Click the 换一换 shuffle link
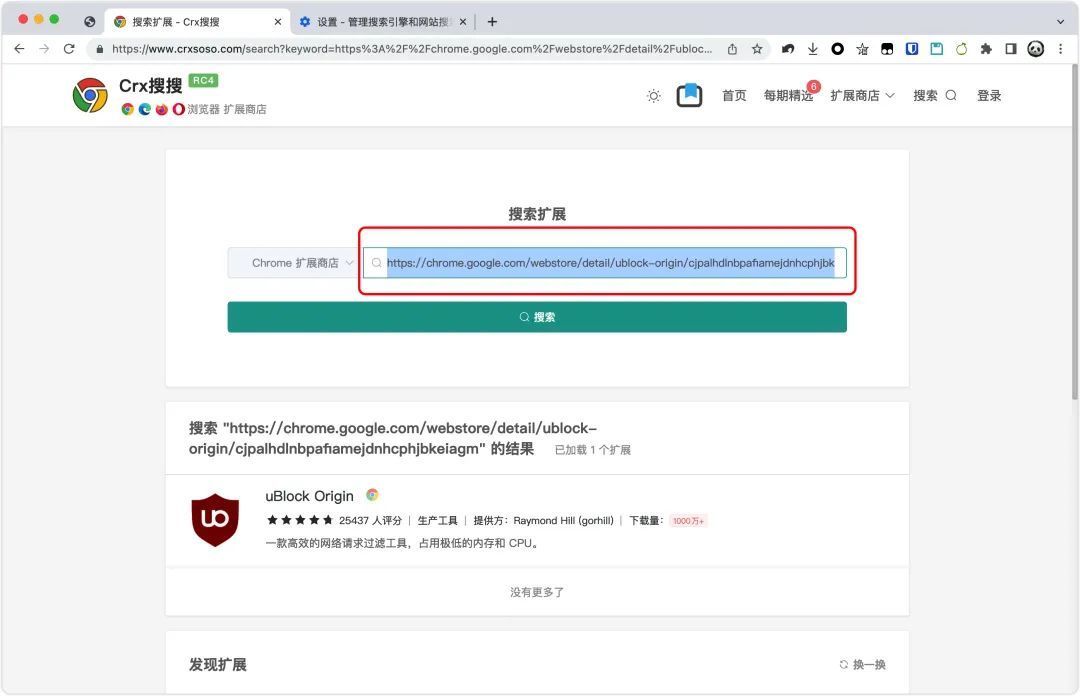Image resolution: width=1080 pixels, height=696 pixels. coord(869,664)
